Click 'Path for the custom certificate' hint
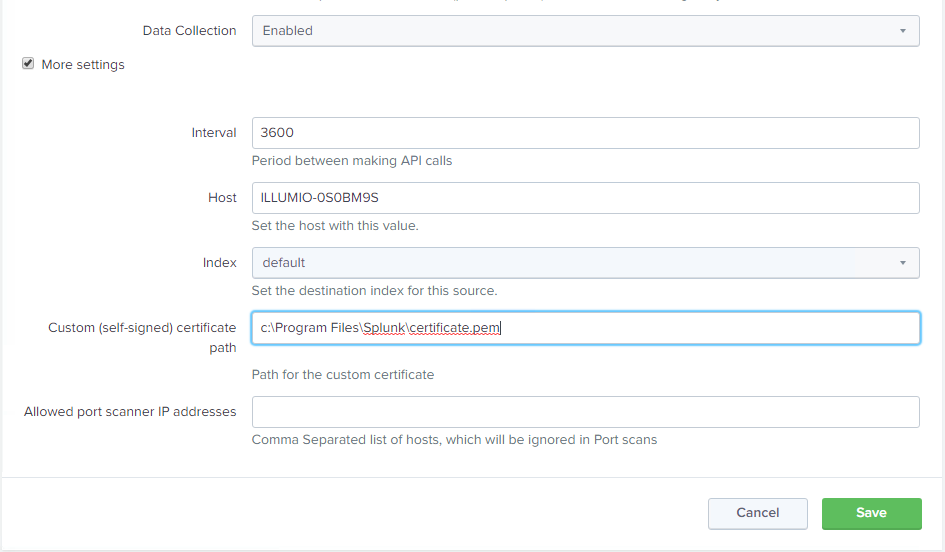The height and width of the screenshot is (552, 945). point(342,375)
